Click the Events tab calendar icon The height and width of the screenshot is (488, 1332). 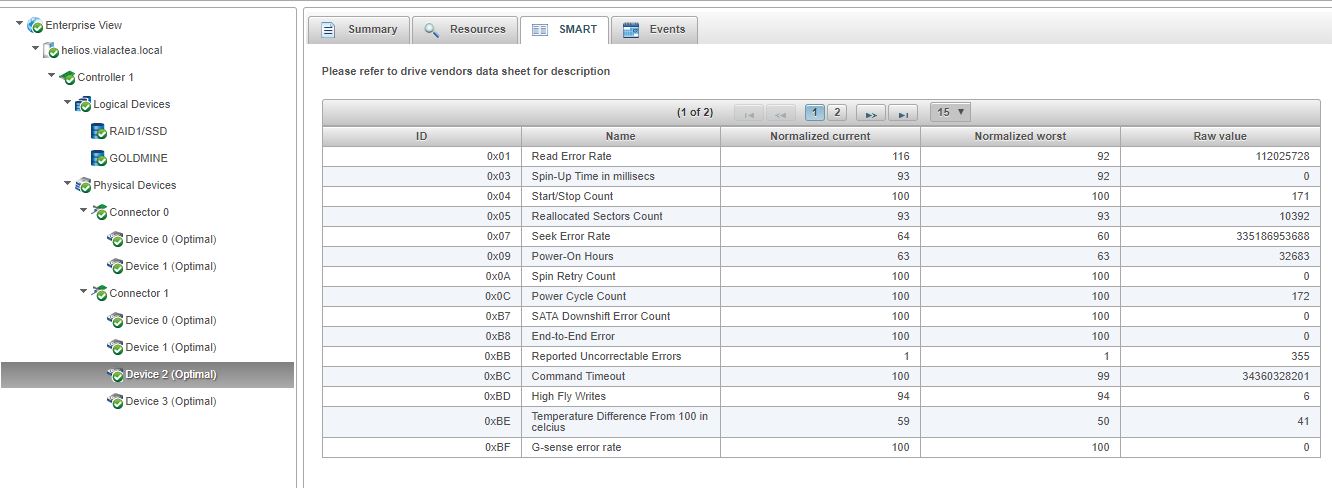click(631, 30)
